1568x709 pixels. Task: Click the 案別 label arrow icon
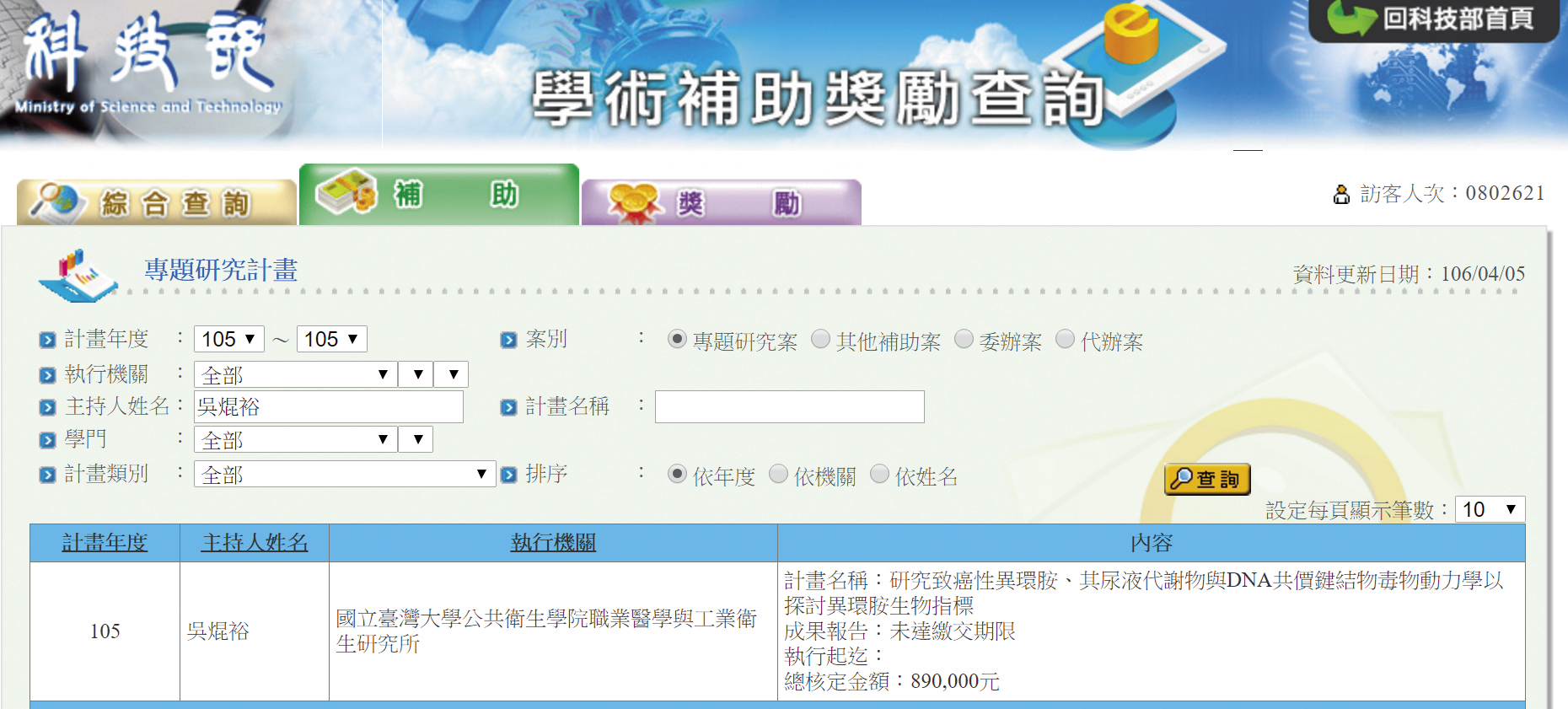click(x=508, y=340)
